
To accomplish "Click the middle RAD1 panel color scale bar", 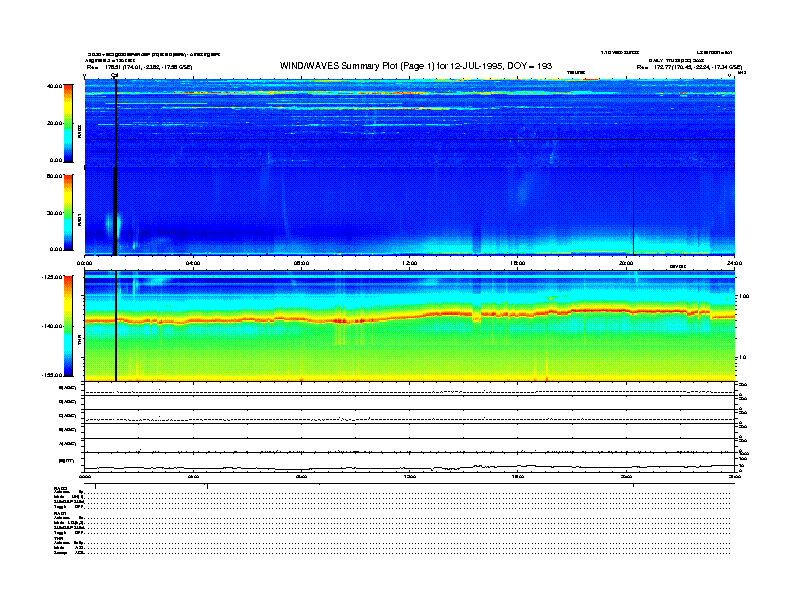I will [x=68, y=212].
